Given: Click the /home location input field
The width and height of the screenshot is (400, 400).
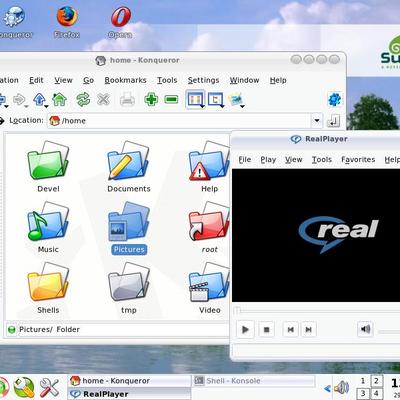Looking at the screenshot, I should coord(179,121).
